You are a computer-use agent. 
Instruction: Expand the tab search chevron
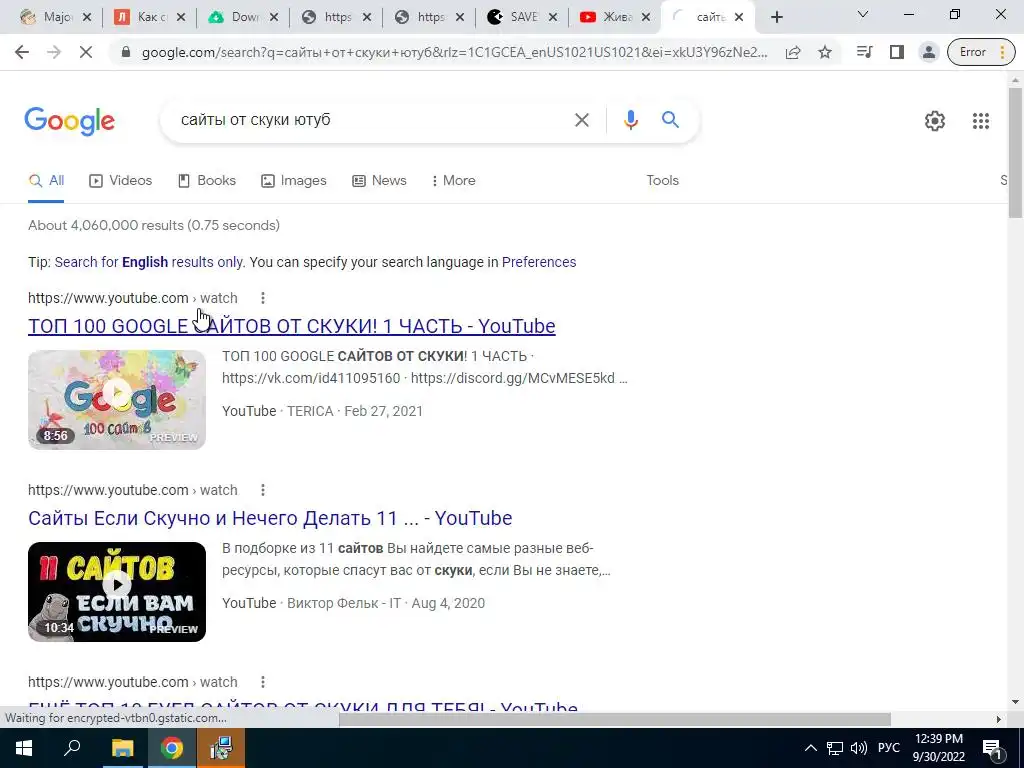[863, 14]
